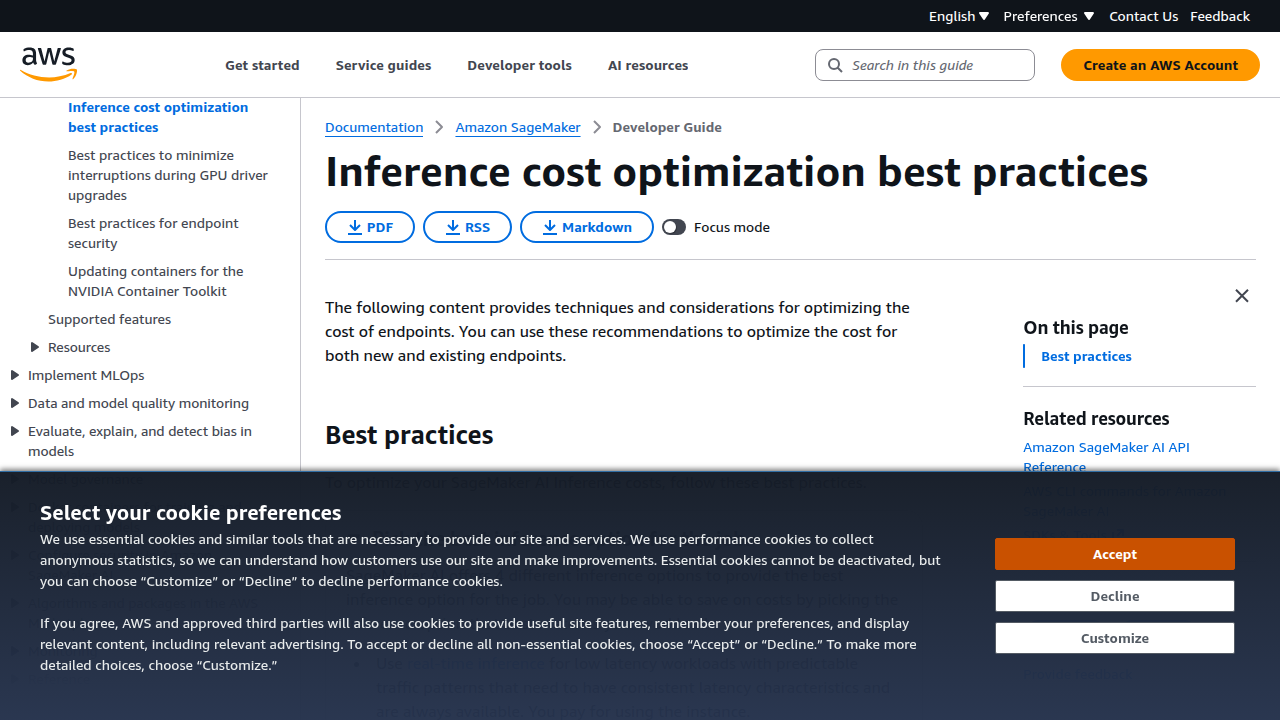
Task: Click the Feedback link
Action: pos(1220,16)
